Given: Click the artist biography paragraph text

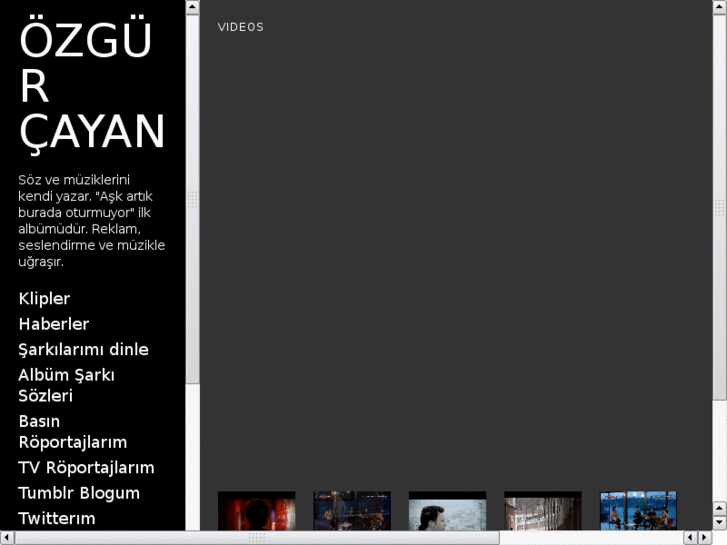Looking at the screenshot, I should [x=91, y=220].
